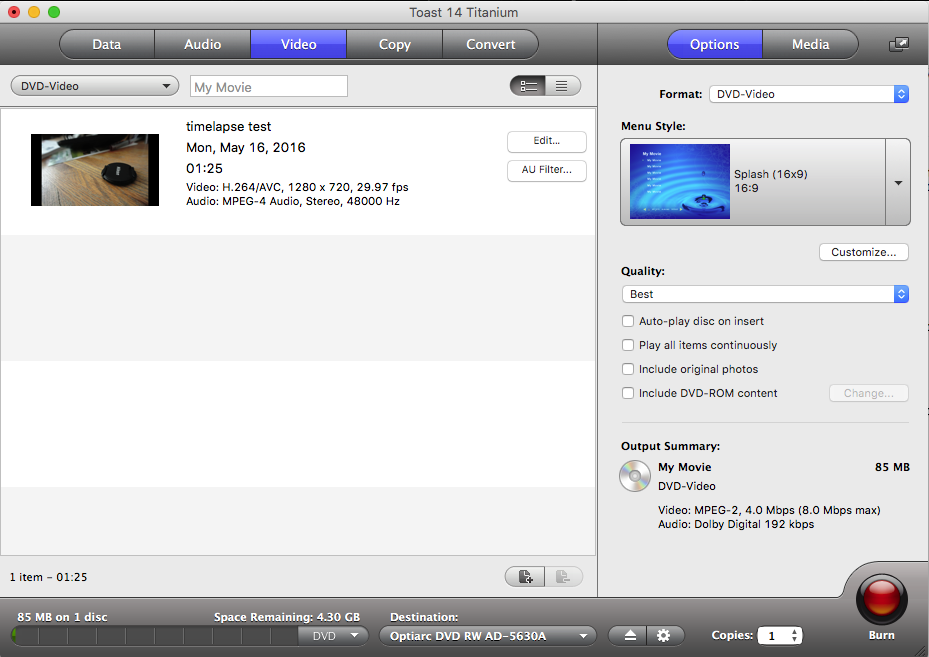The image size is (929, 657).
Task: Open recorder settings gear icon
Action: click(x=664, y=636)
